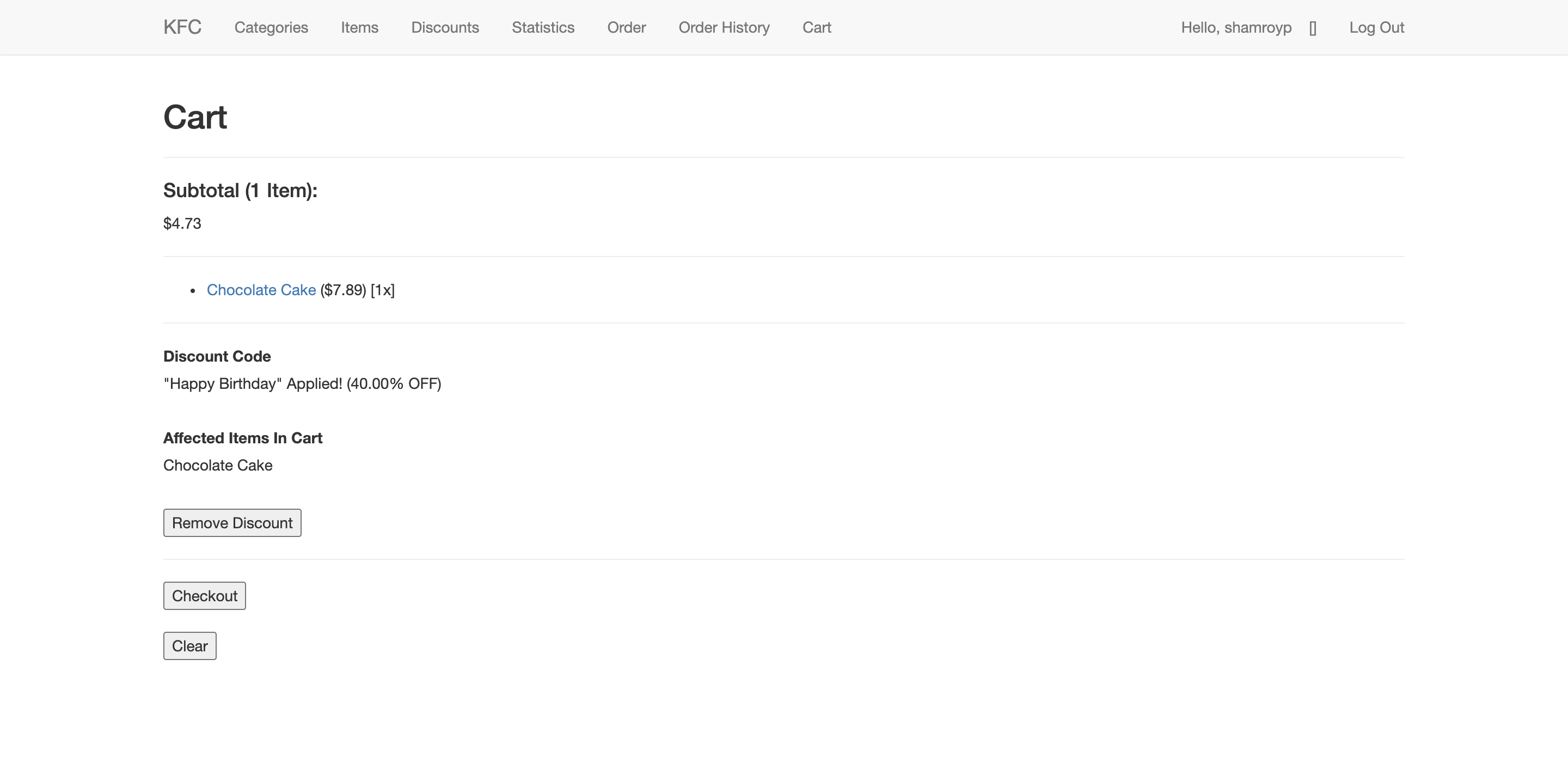Select Order in the navbar

626,27
